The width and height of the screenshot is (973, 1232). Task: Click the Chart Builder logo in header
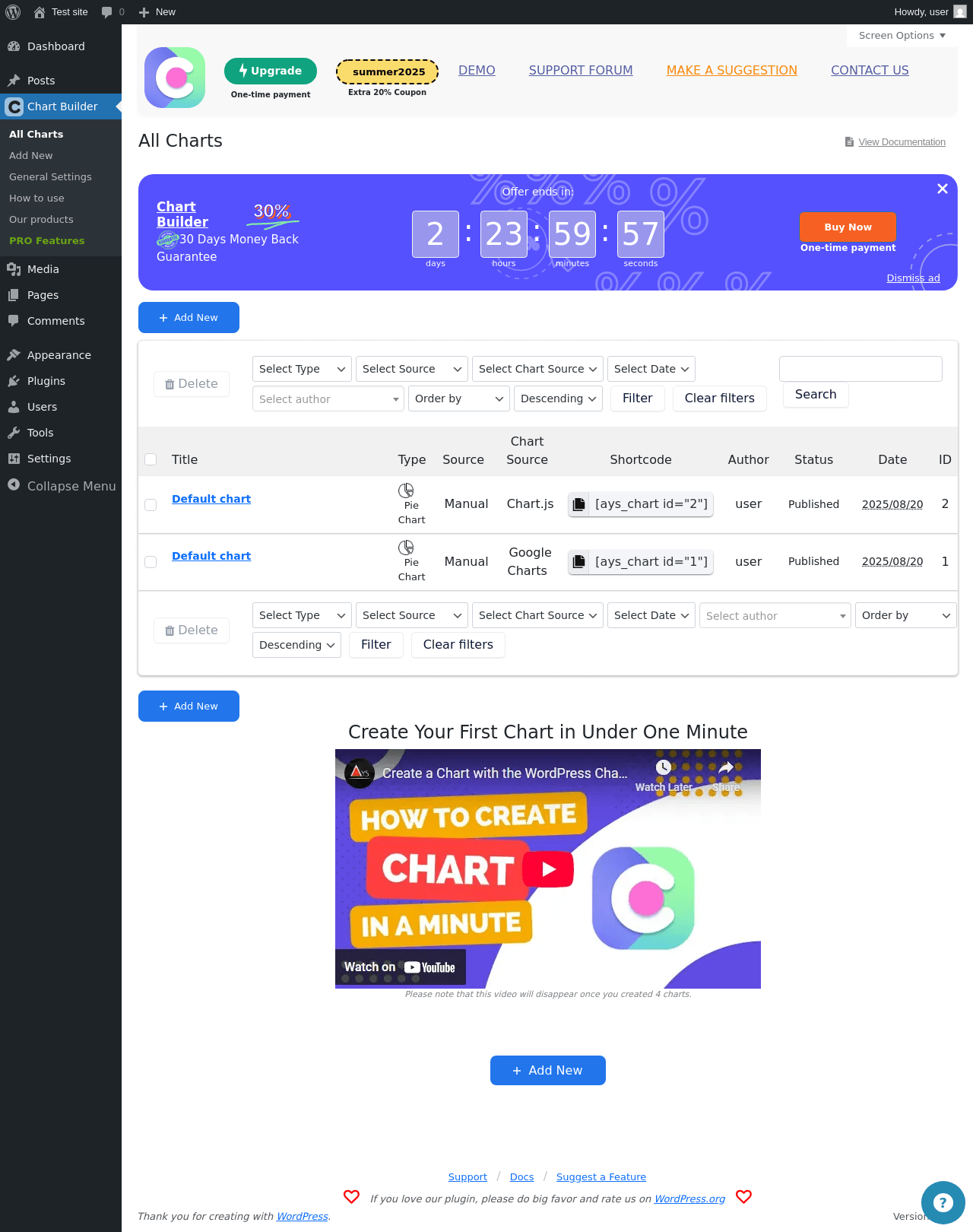click(175, 78)
